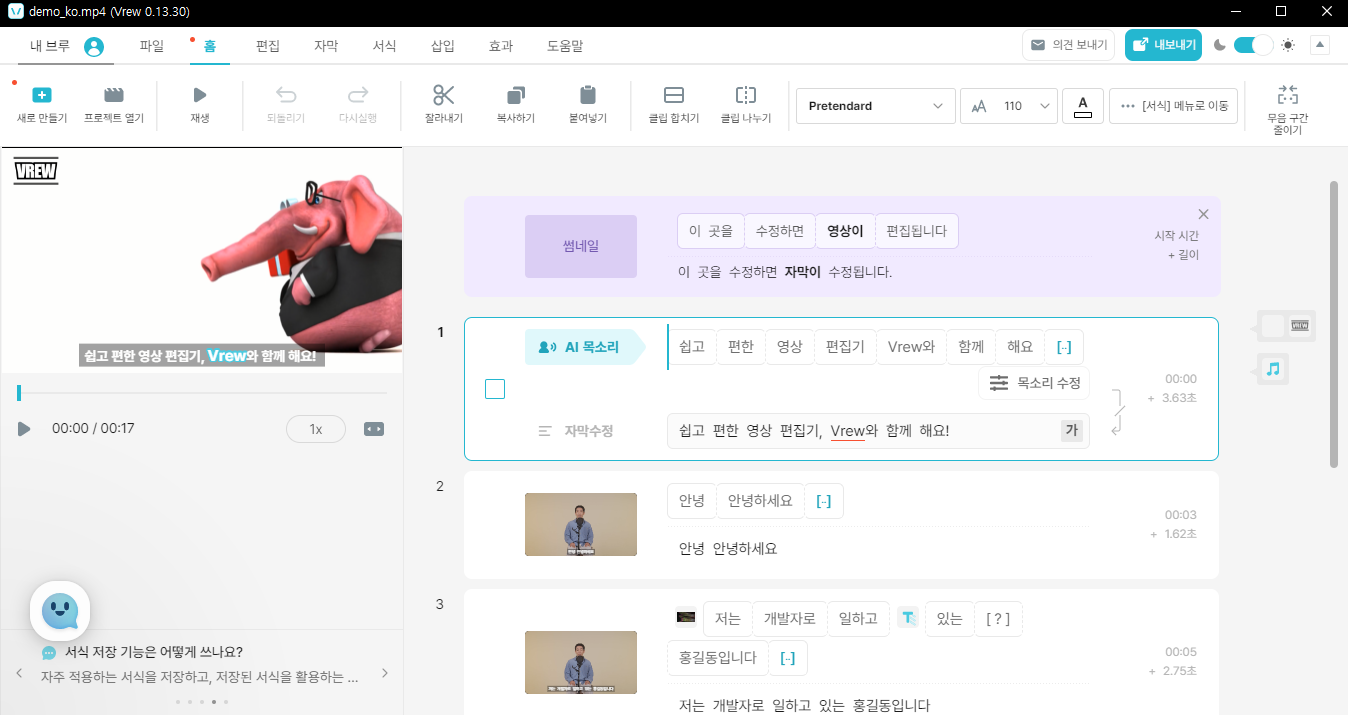The image size is (1348, 715).
Task: Click the 썸네일 thumbnail placeholder
Action: point(581,246)
